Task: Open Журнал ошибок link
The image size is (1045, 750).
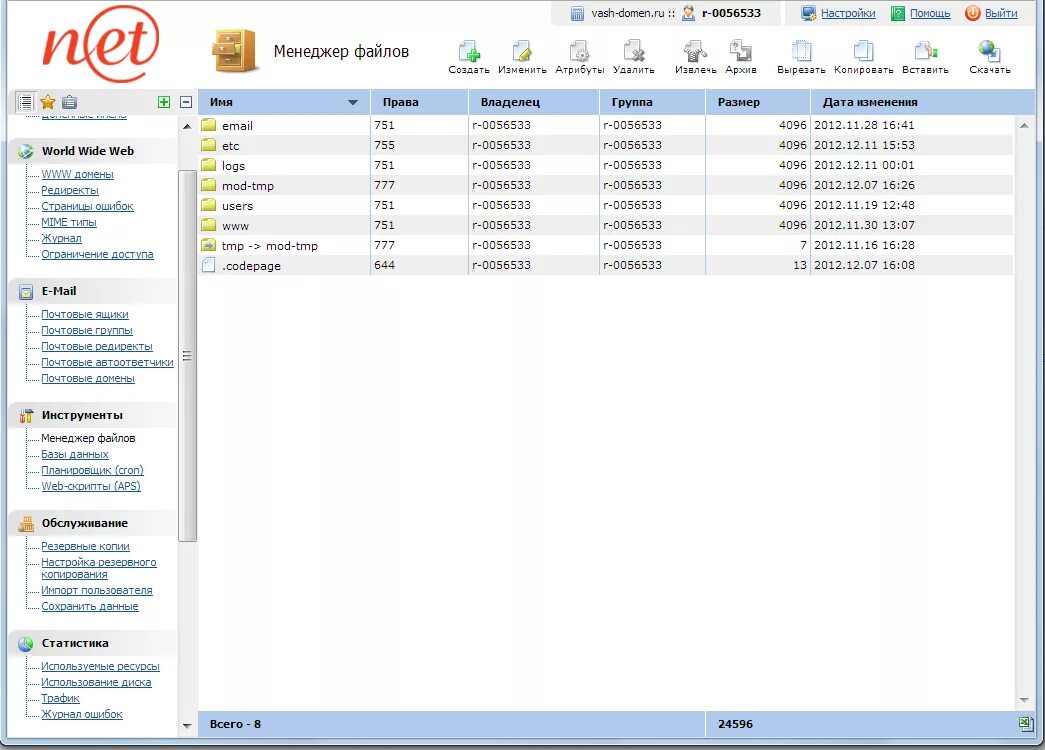Action: [82, 714]
